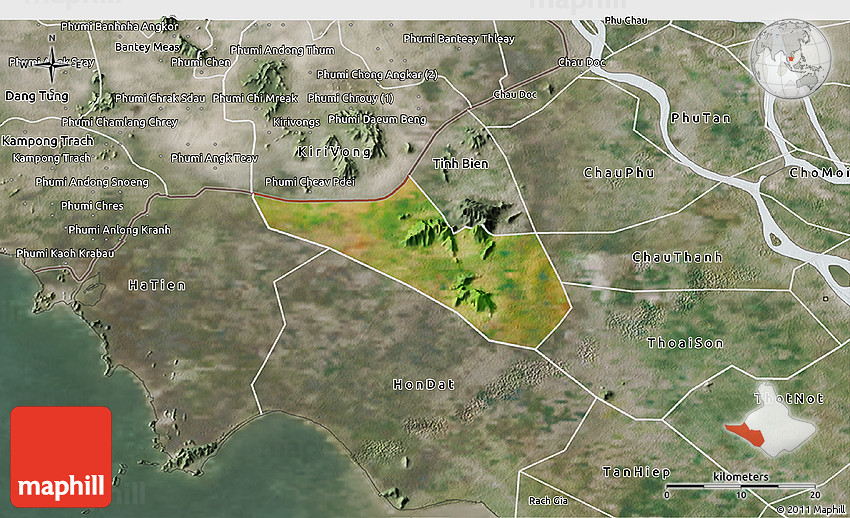The height and width of the screenshot is (518, 850).
Task: Click the globe locator icon
Action: click(791, 57)
